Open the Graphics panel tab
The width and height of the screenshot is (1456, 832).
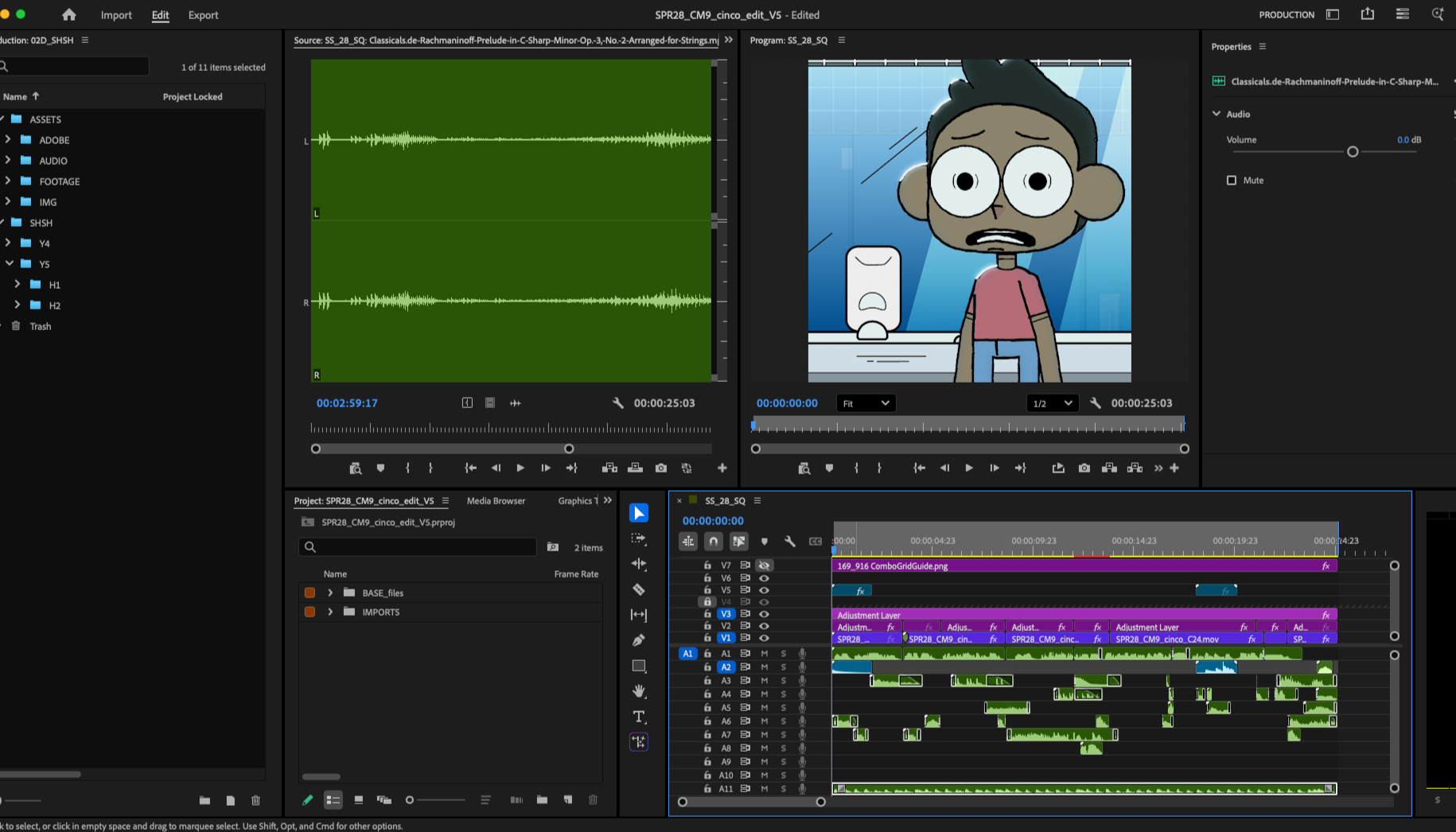[577, 500]
